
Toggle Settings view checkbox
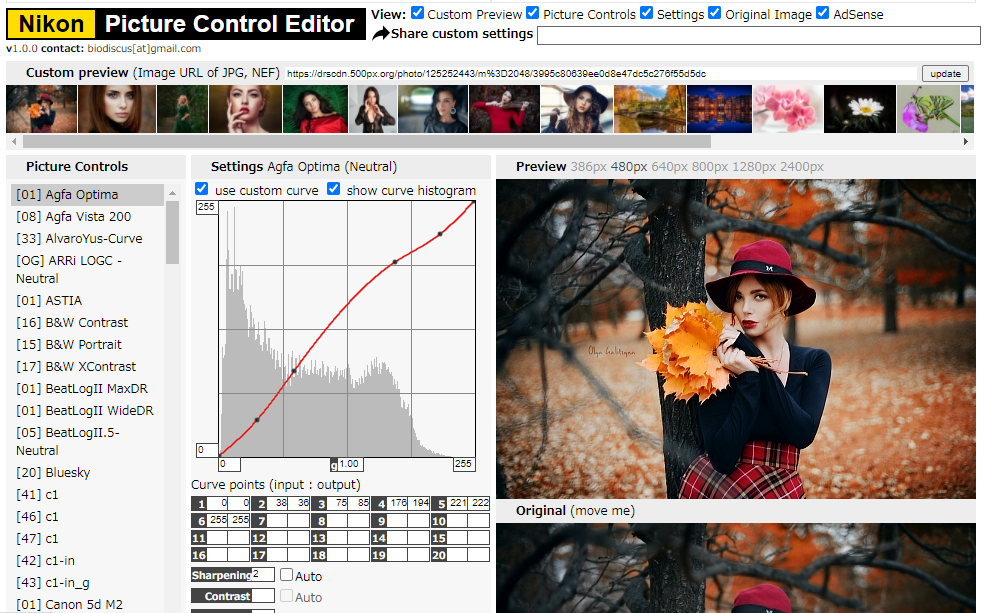tap(647, 13)
